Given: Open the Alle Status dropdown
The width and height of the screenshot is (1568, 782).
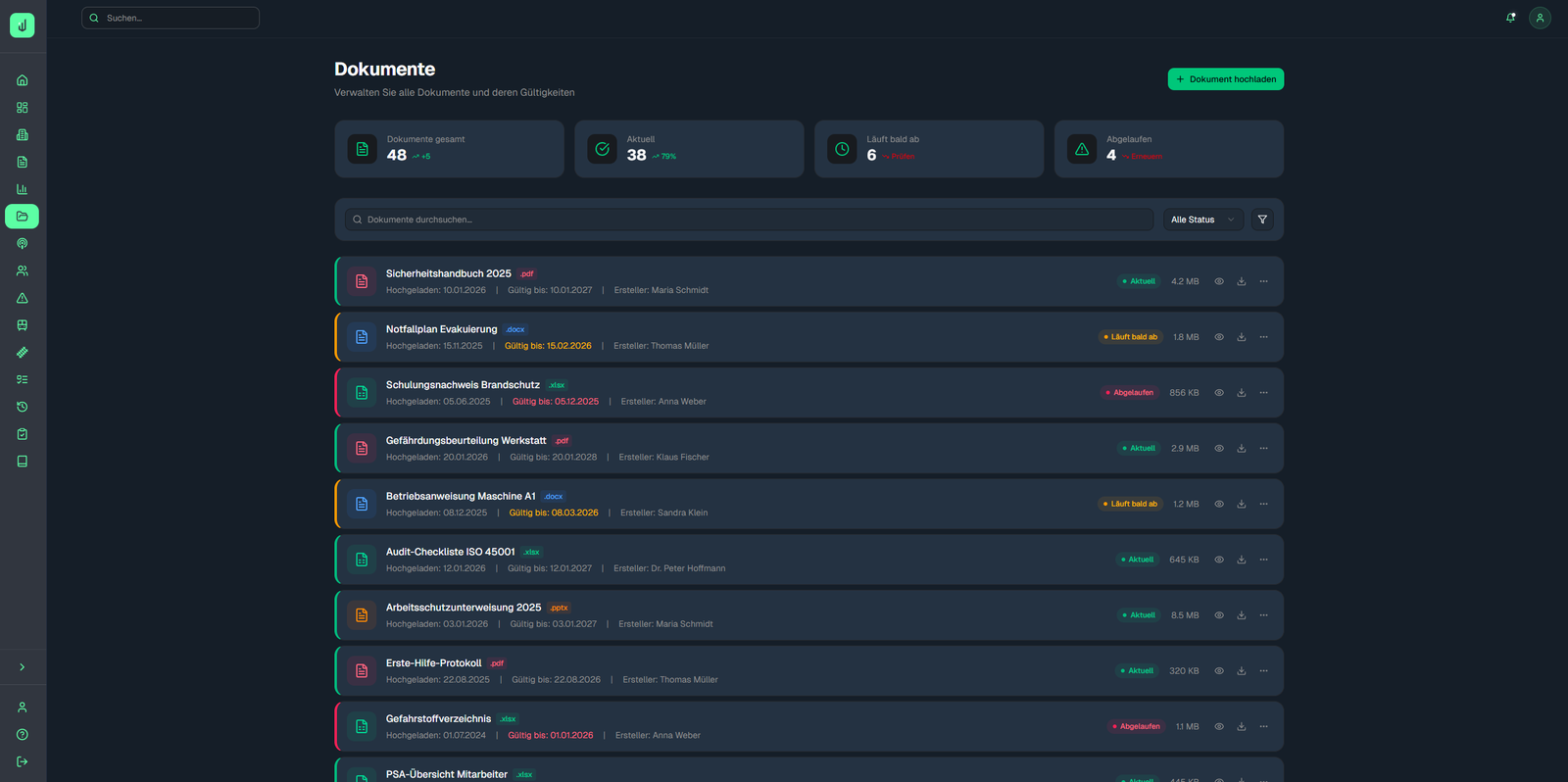Looking at the screenshot, I should pyautogui.click(x=1202, y=220).
